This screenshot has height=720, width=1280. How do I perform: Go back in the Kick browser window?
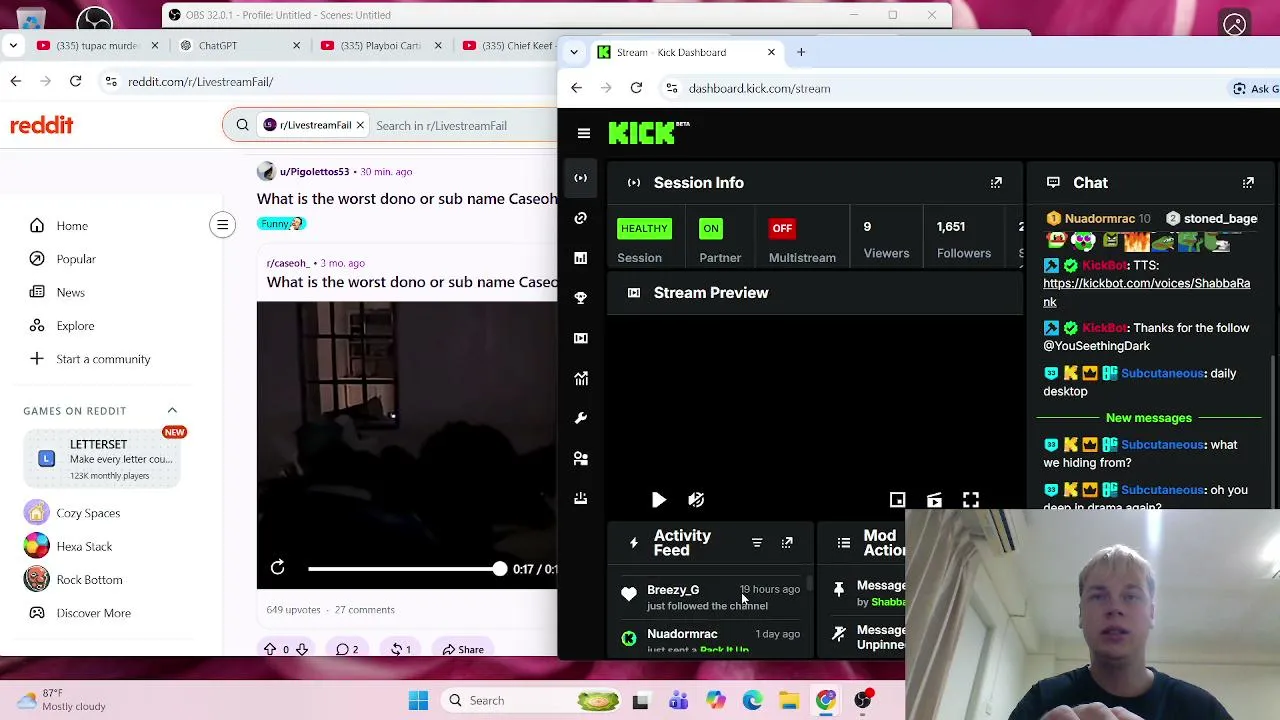(x=576, y=88)
